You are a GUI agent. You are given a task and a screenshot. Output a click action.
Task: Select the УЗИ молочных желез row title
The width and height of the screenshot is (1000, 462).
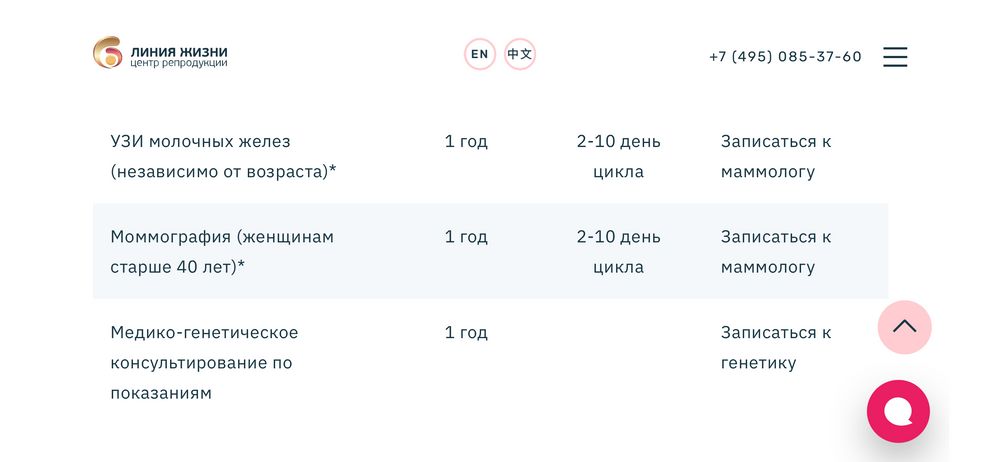pos(223,156)
